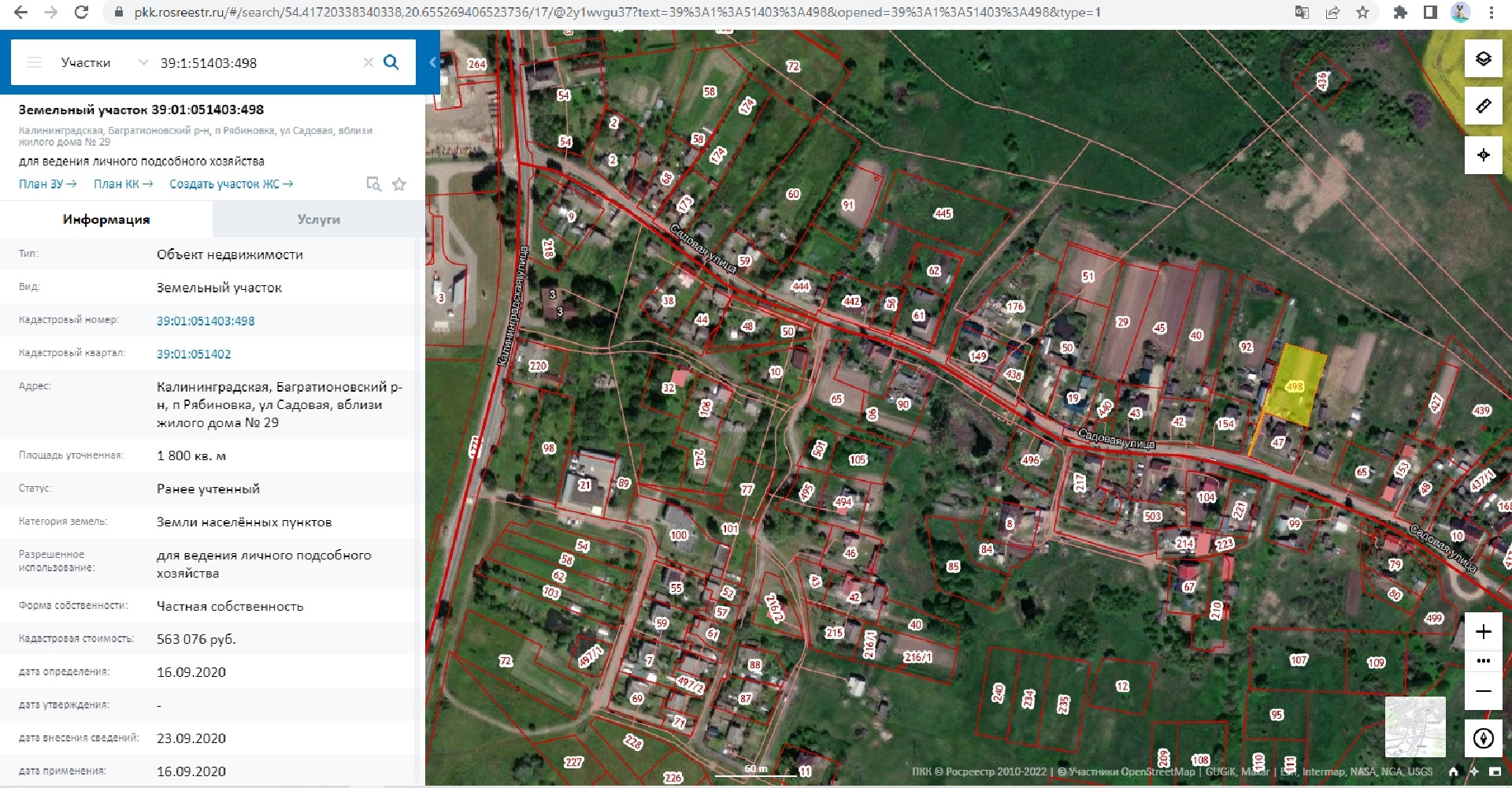Open the browser profile avatar
Image resolution: width=1512 pixels, height=788 pixels.
(x=1461, y=13)
